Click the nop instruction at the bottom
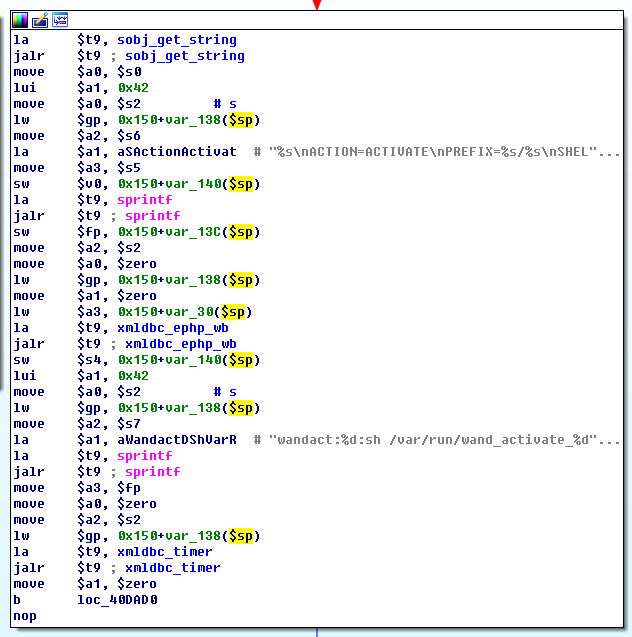Viewport: 632px width, 637px height. click(25, 616)
